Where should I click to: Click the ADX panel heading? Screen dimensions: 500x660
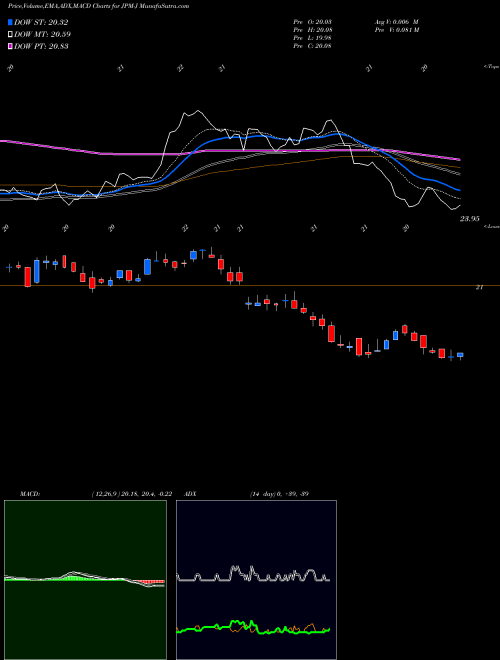tap(191, 494)
